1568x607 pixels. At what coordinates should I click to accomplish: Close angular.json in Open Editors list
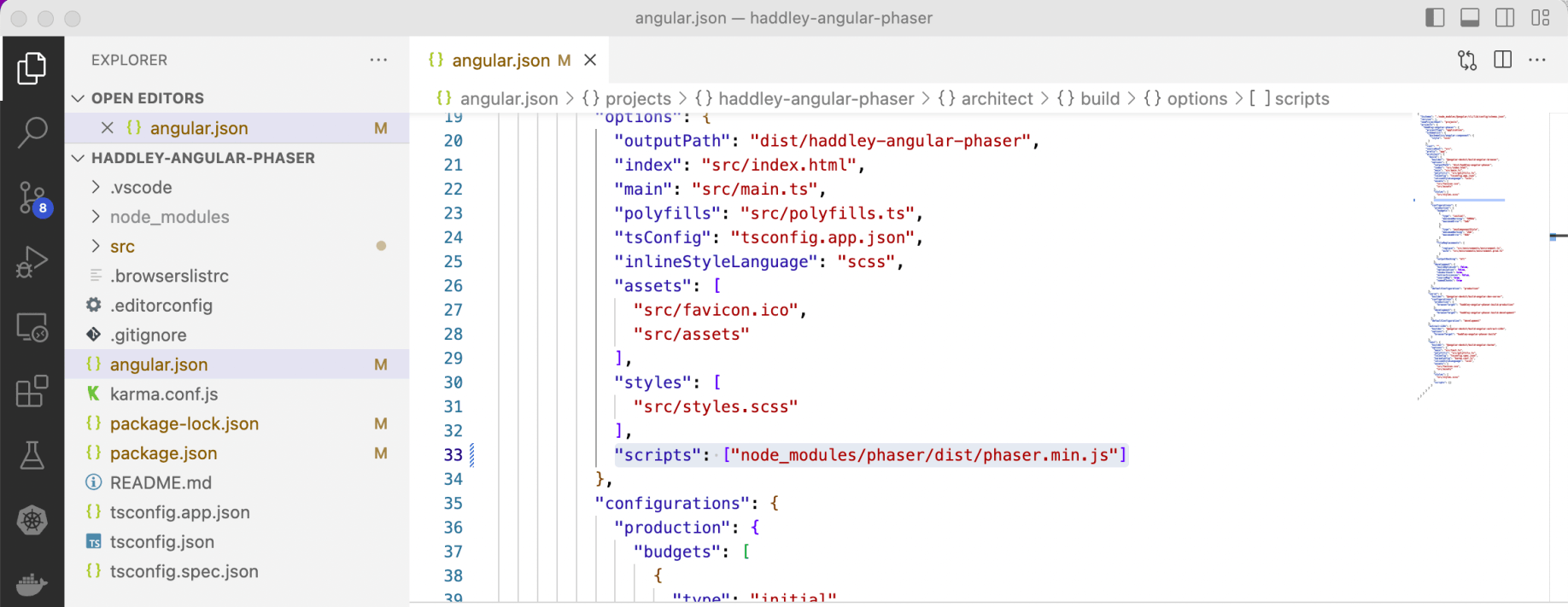pos(107,128)
